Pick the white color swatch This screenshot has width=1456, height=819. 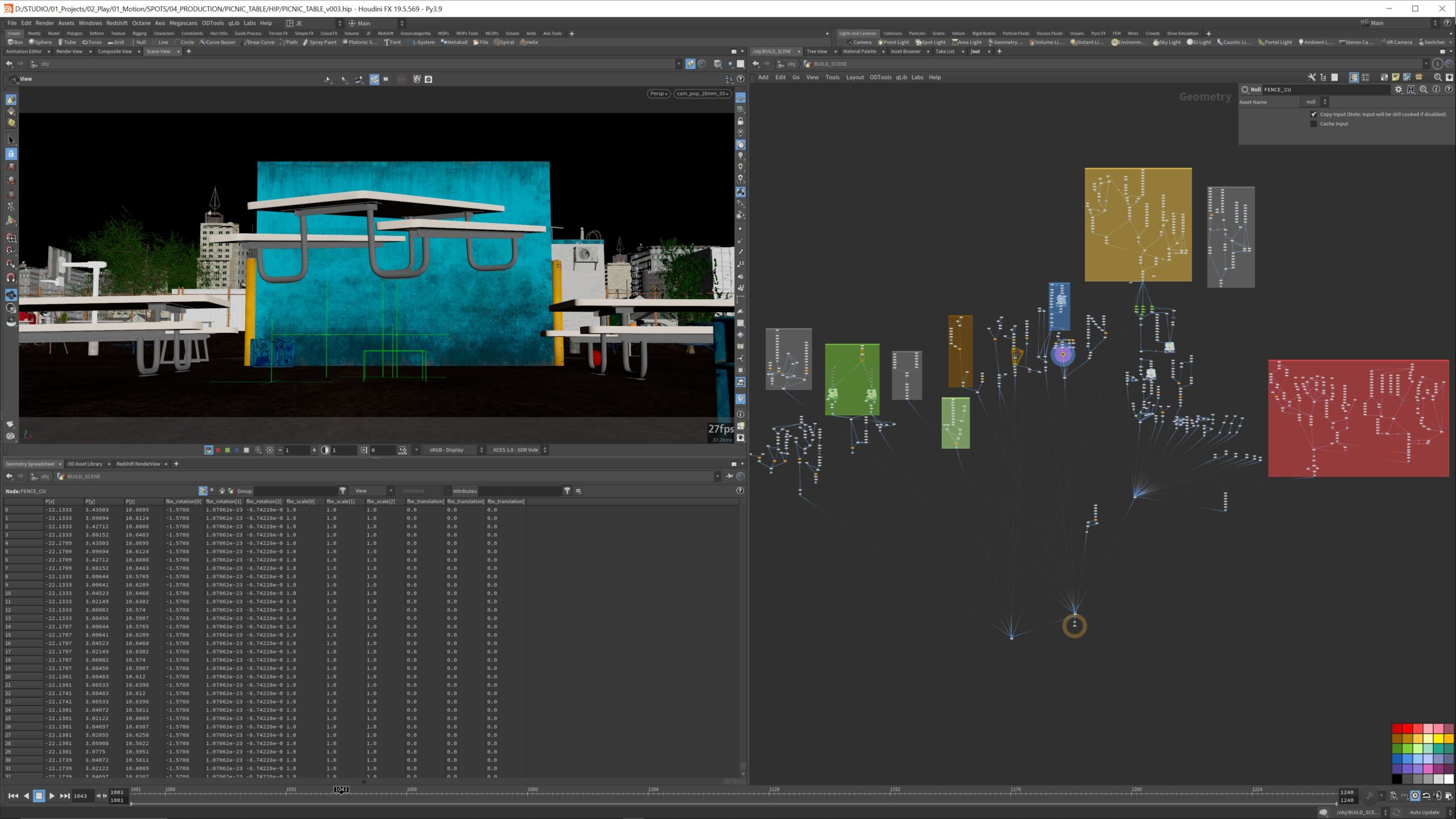pos(1448,779)
